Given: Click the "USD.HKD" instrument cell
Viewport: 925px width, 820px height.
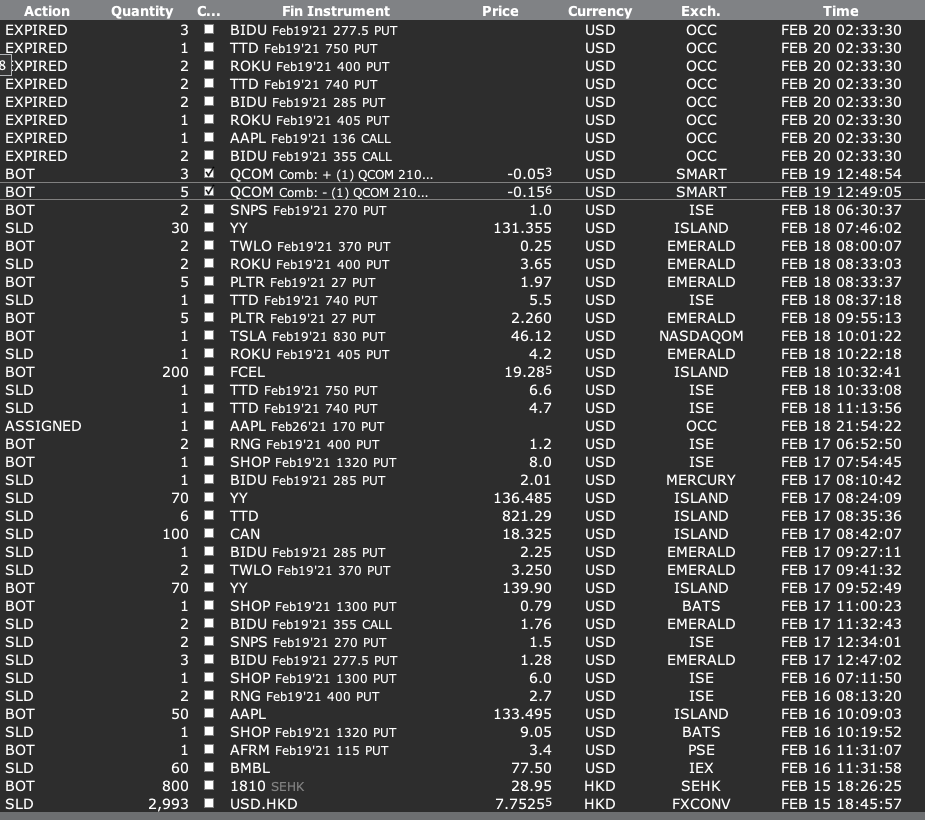Looking at the screenshot, I should coord(264,804).
